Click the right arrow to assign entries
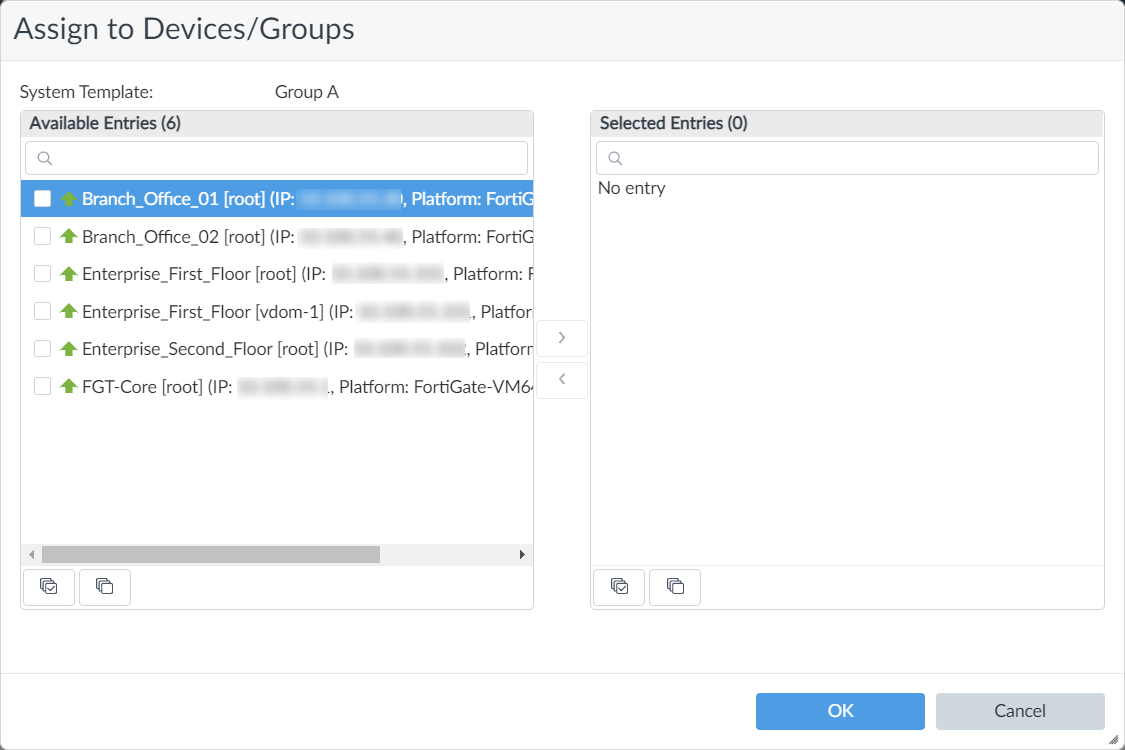Screen dimensions: 1125x750 (562, 338)
